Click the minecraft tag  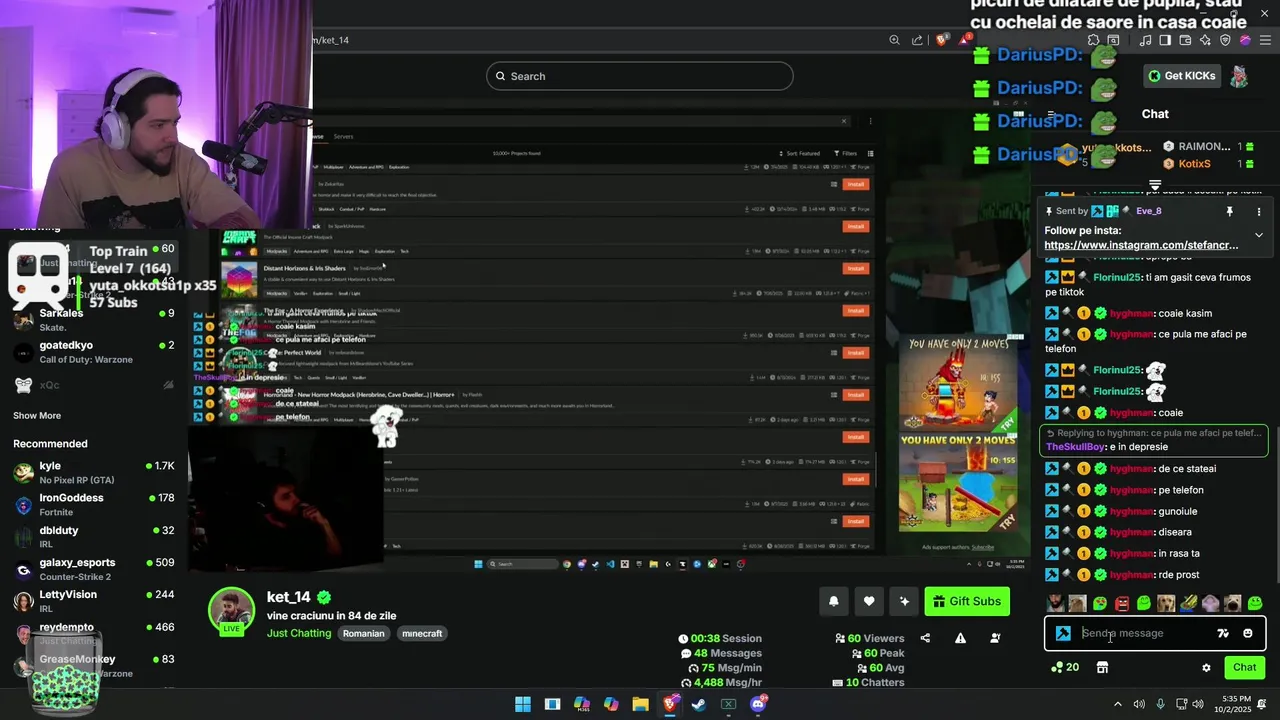[x=421, y=633]
